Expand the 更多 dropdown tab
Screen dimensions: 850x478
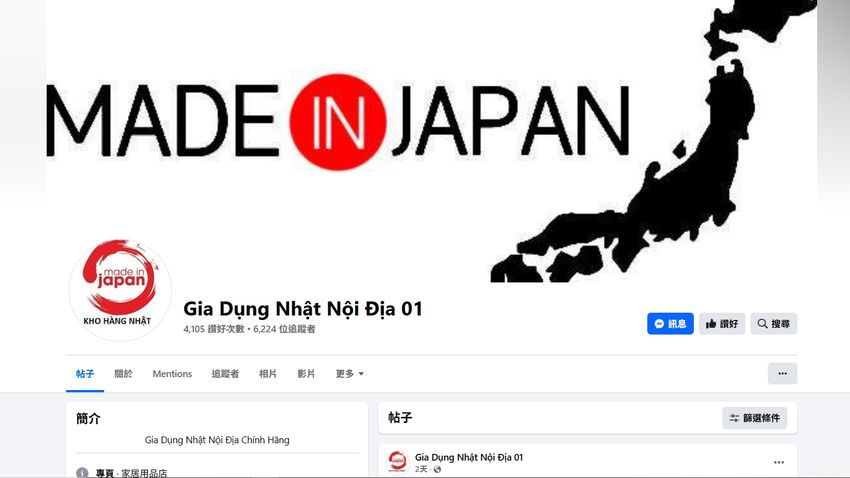[x=349, y=373]
